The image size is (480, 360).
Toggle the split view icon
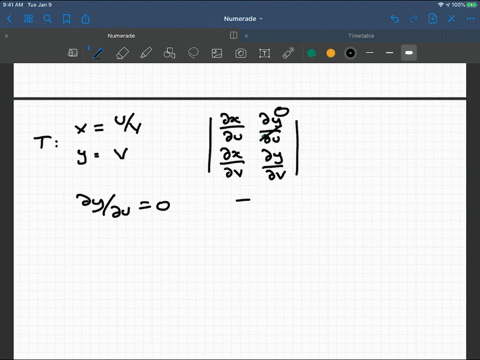(x=234, y=35)
